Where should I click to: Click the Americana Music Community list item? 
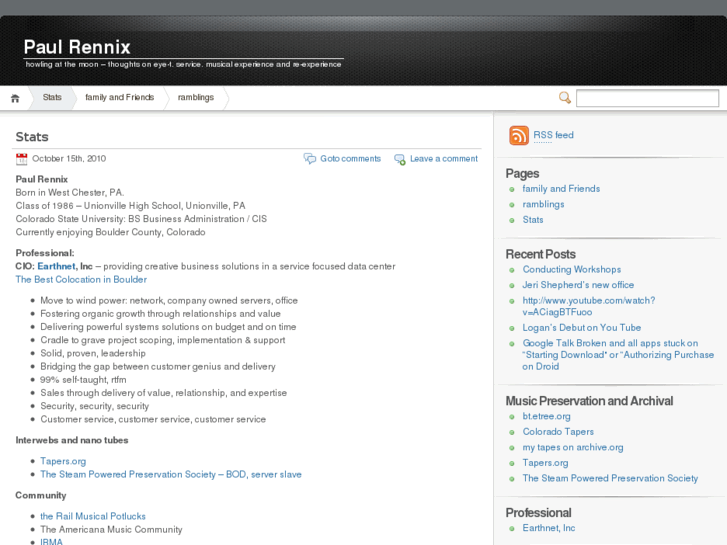click(x=111, y=530)
